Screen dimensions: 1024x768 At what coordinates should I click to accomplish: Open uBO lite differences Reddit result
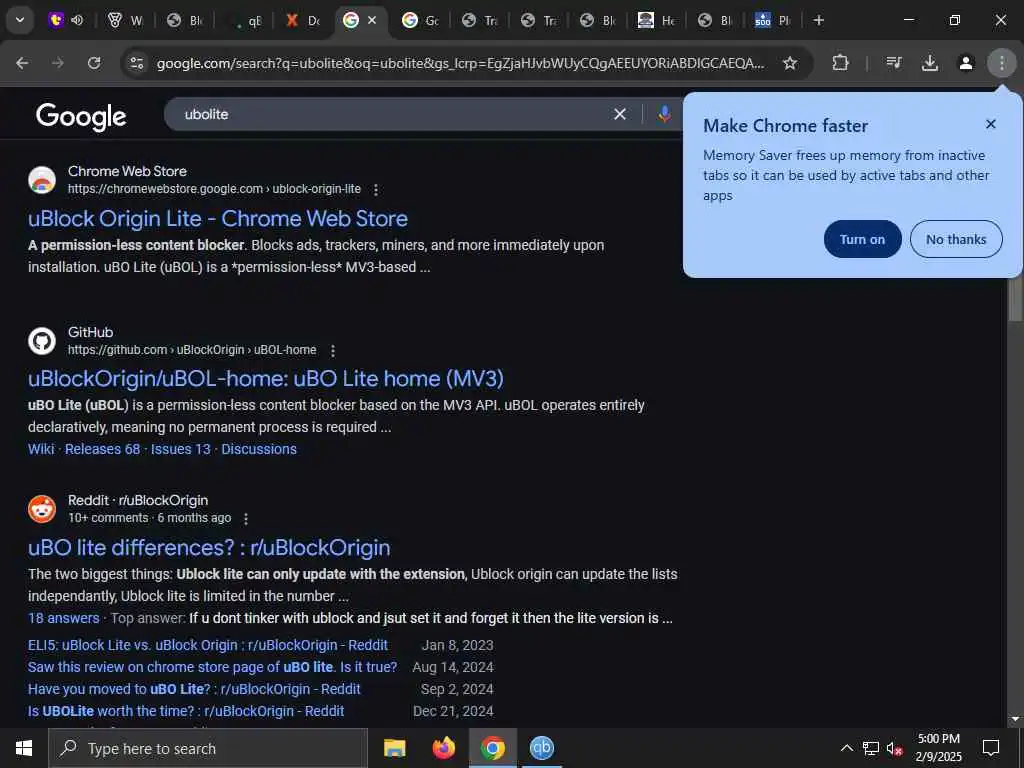coord(209,547)
